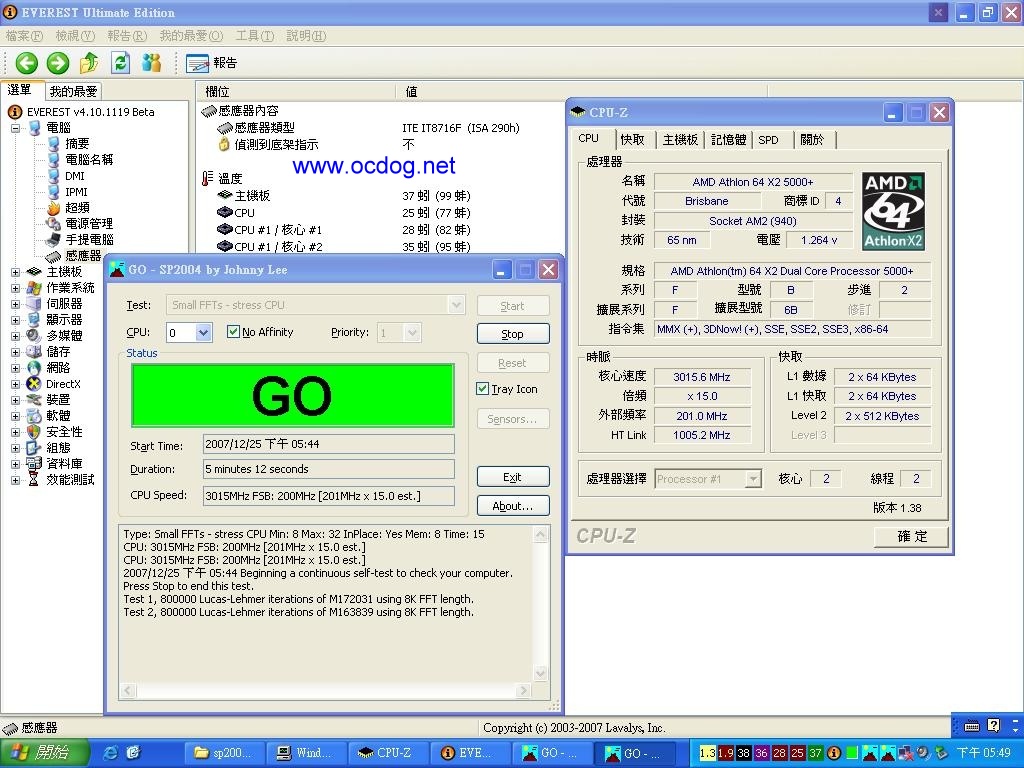Open the 報告 report toolbar button
Viewport: 1024px width, 768px height.
[212, 63]
